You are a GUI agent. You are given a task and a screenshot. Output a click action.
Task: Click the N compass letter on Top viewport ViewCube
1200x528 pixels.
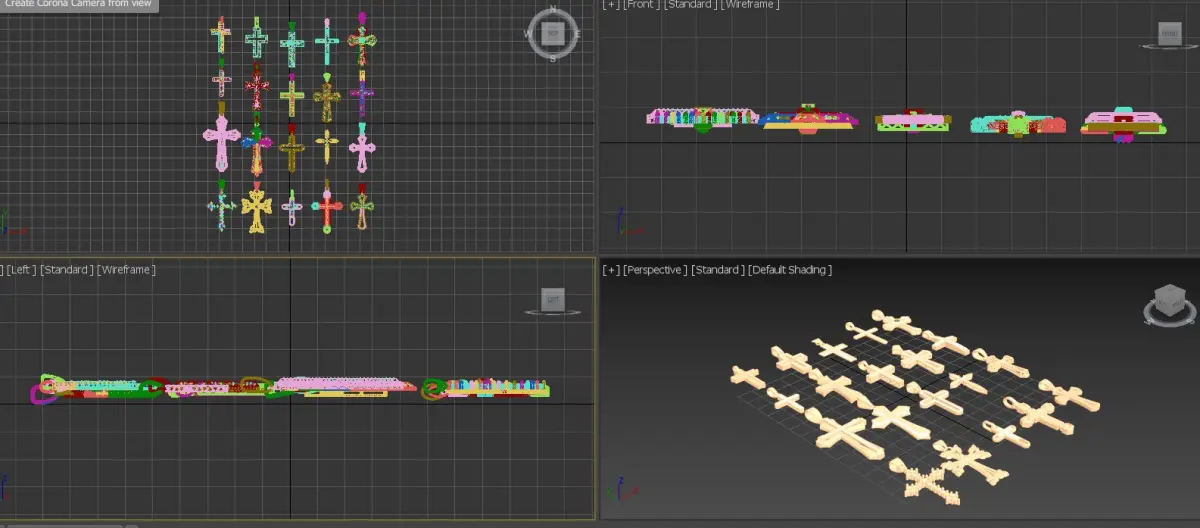553,10
